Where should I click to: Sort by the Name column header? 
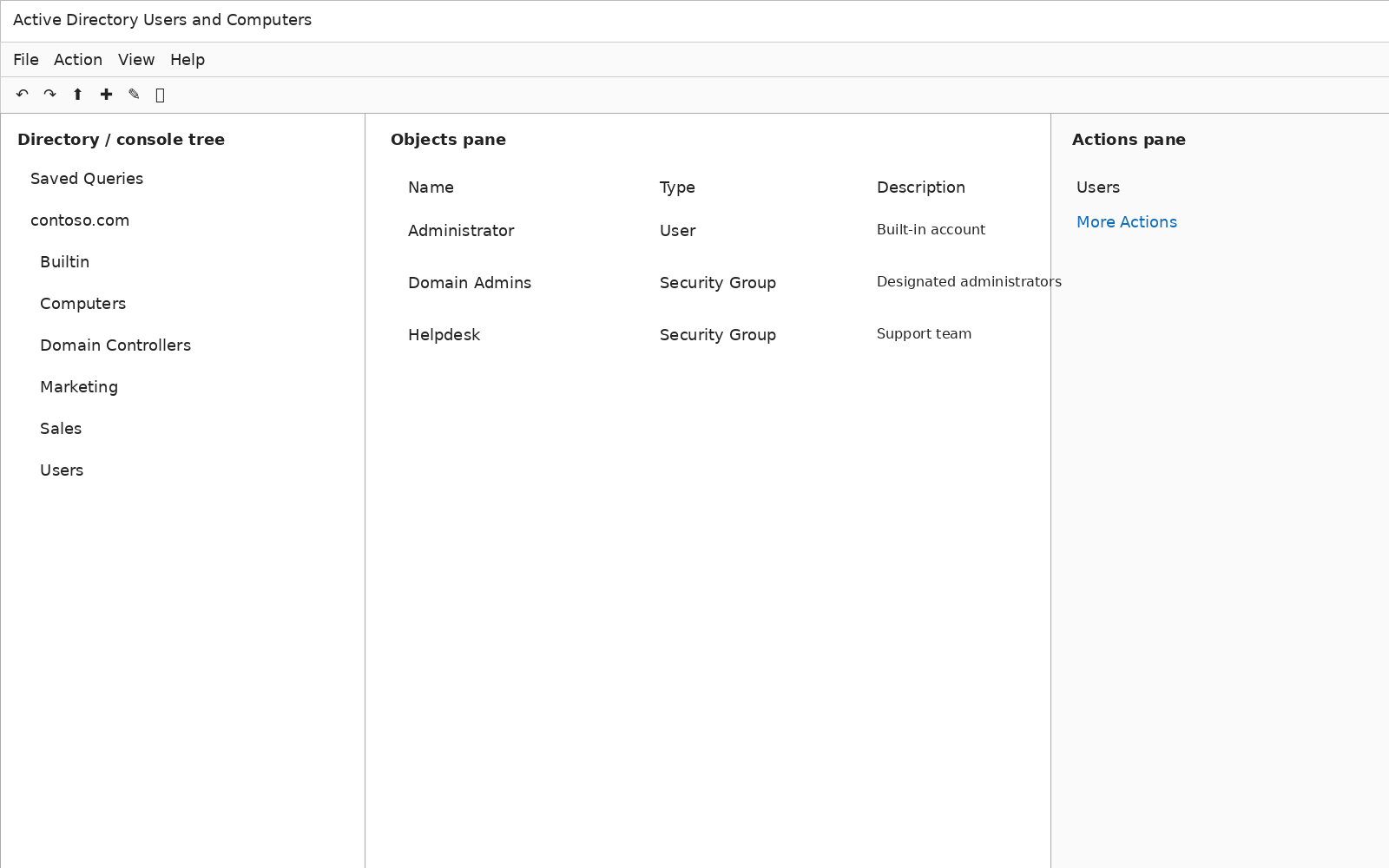(x=431, y=187)
